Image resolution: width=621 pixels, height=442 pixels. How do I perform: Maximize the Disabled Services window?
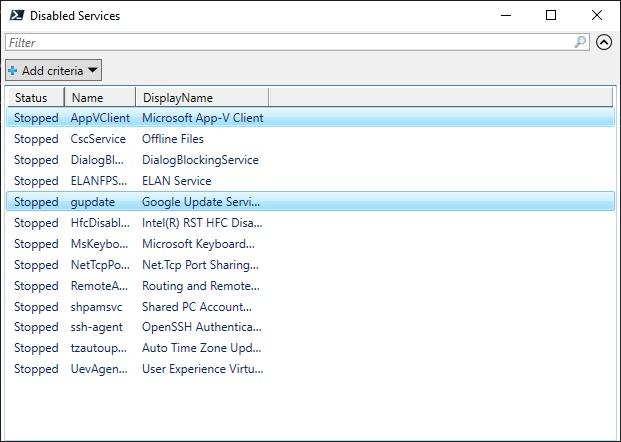click(551, 15)
